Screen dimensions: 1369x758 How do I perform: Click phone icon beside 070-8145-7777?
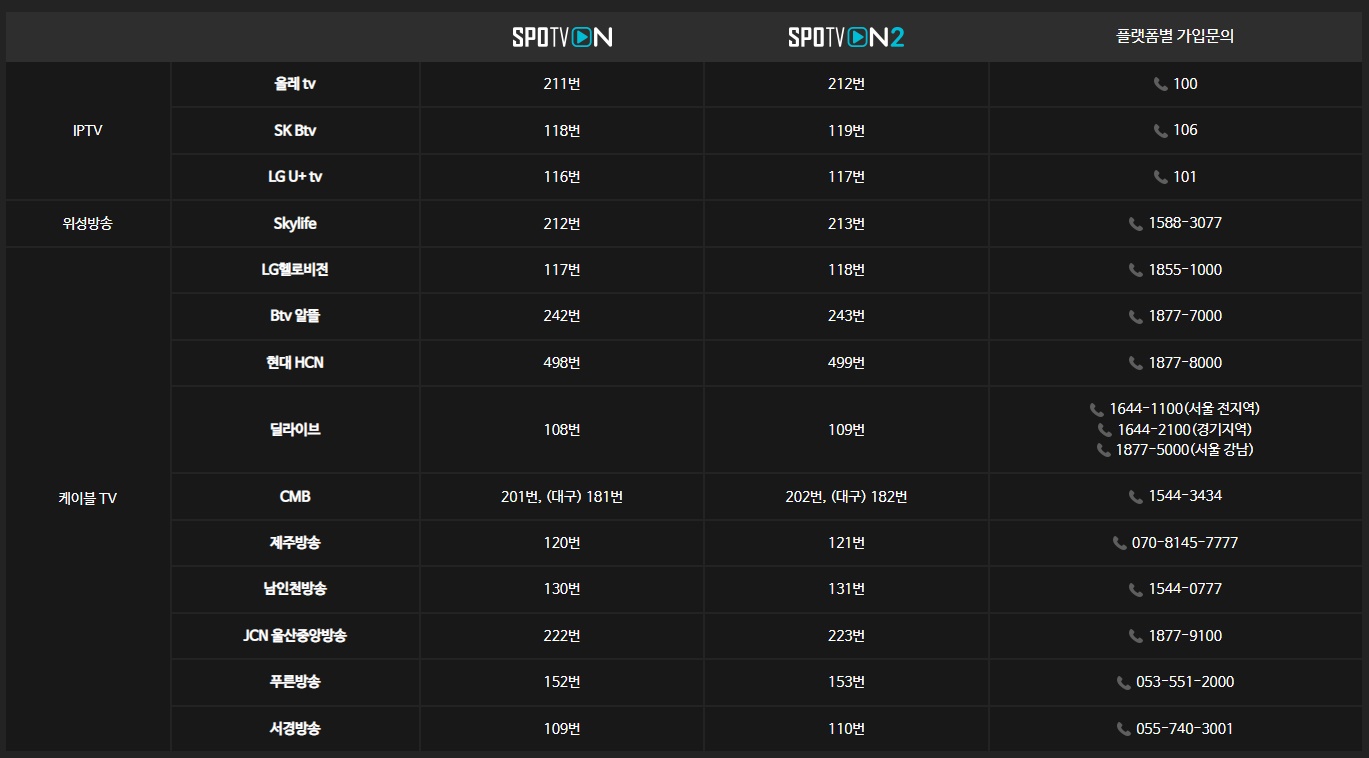tap(1120, 544)
